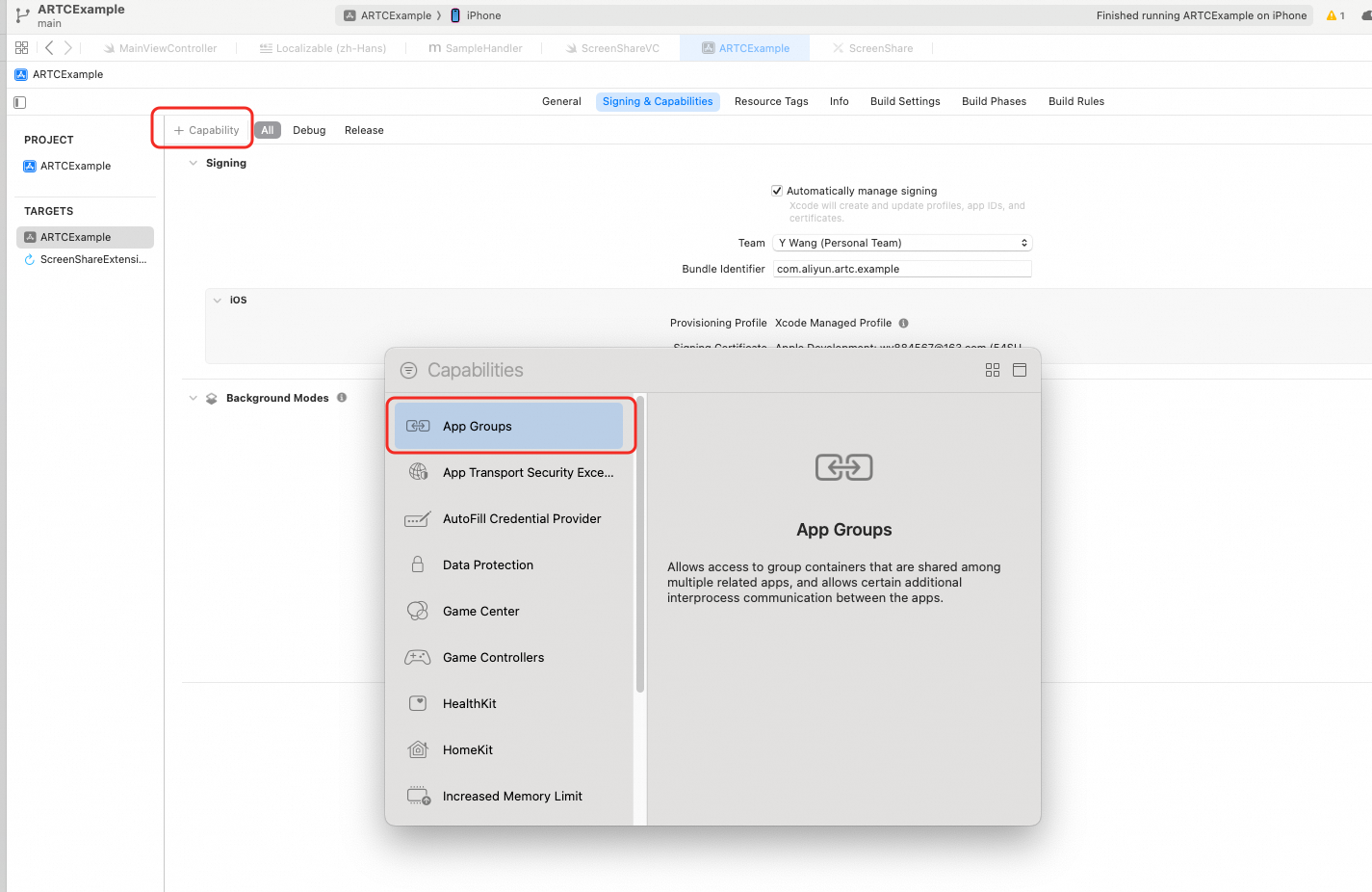Switch to the SampleHandler editor tab
This screenshot has height=892, width=1372.
coord(476,48)
